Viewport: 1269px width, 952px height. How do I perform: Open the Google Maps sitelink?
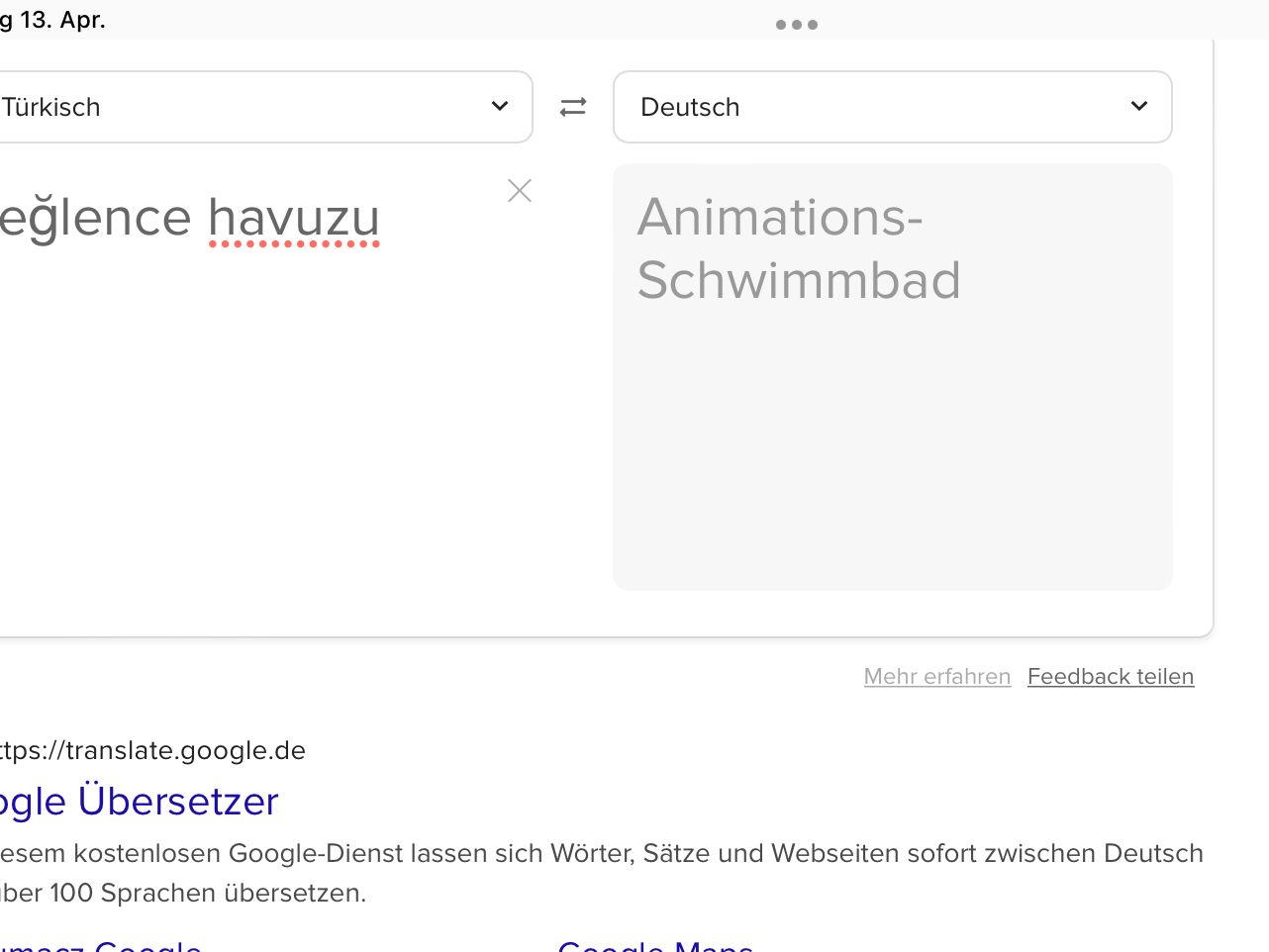click(x=655, y=946)
